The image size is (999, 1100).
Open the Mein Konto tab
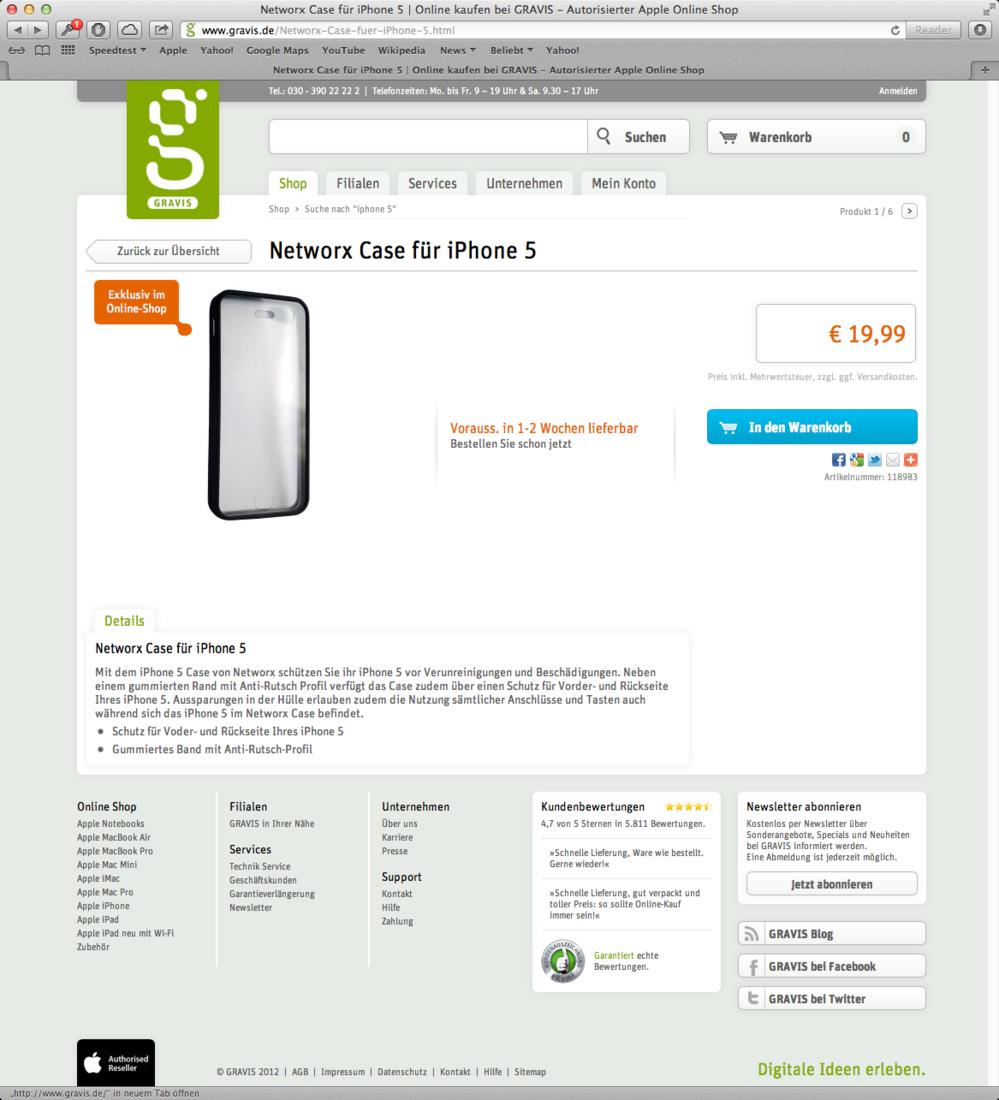624,183
